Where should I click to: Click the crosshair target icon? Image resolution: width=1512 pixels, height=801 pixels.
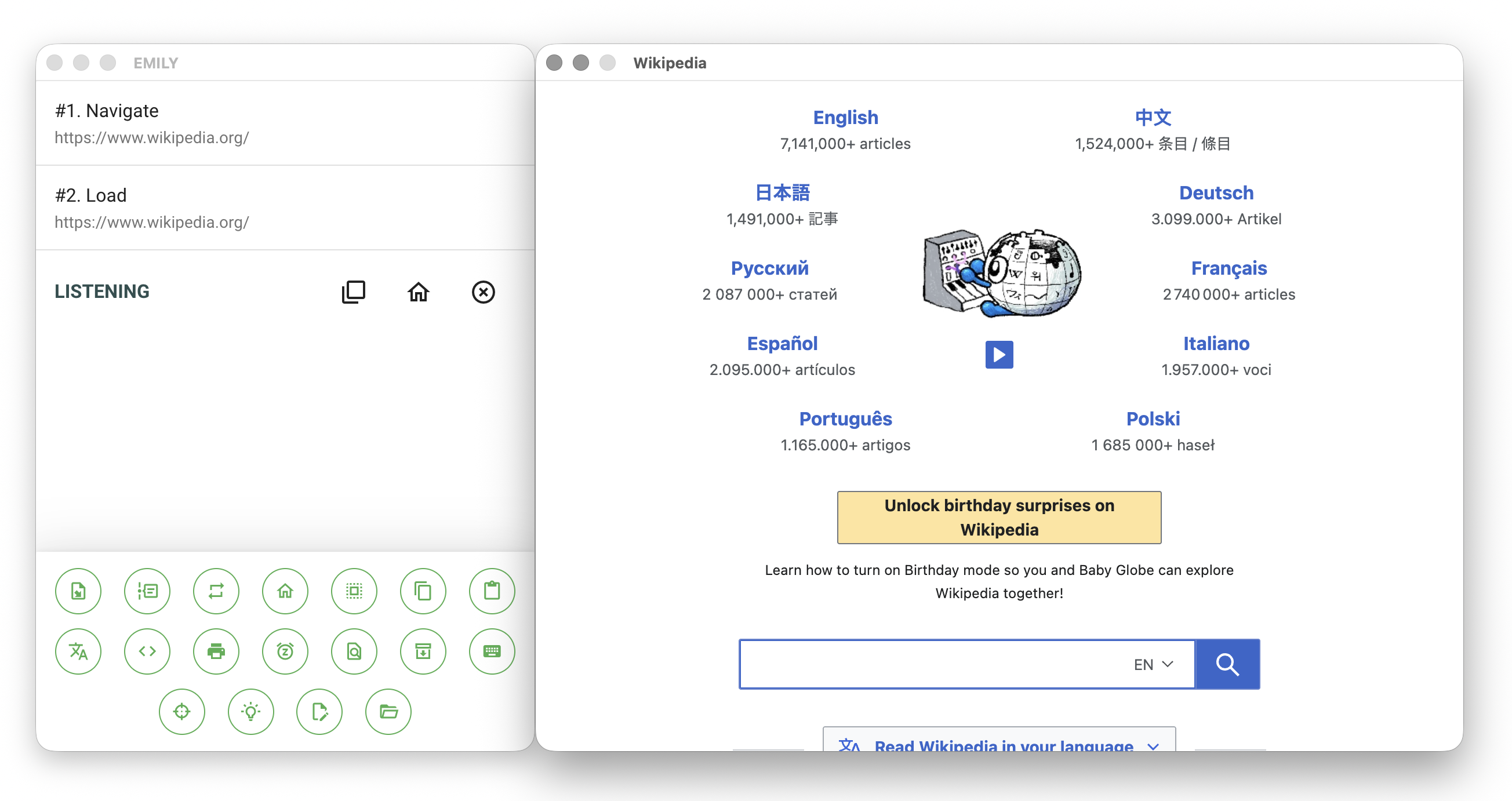(182, 711)
